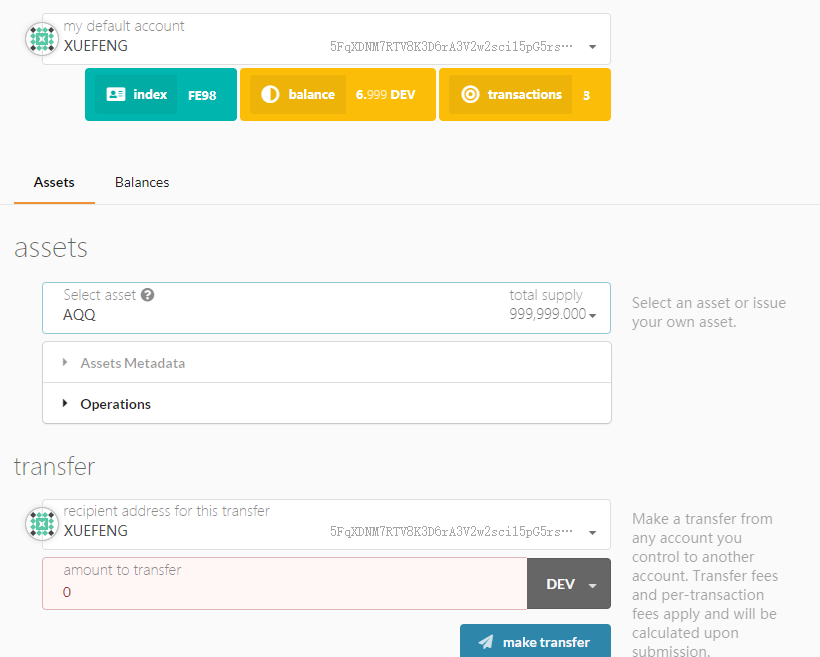
Task: Click the paper plane icon on make transfer
Action: click(486, 642)
